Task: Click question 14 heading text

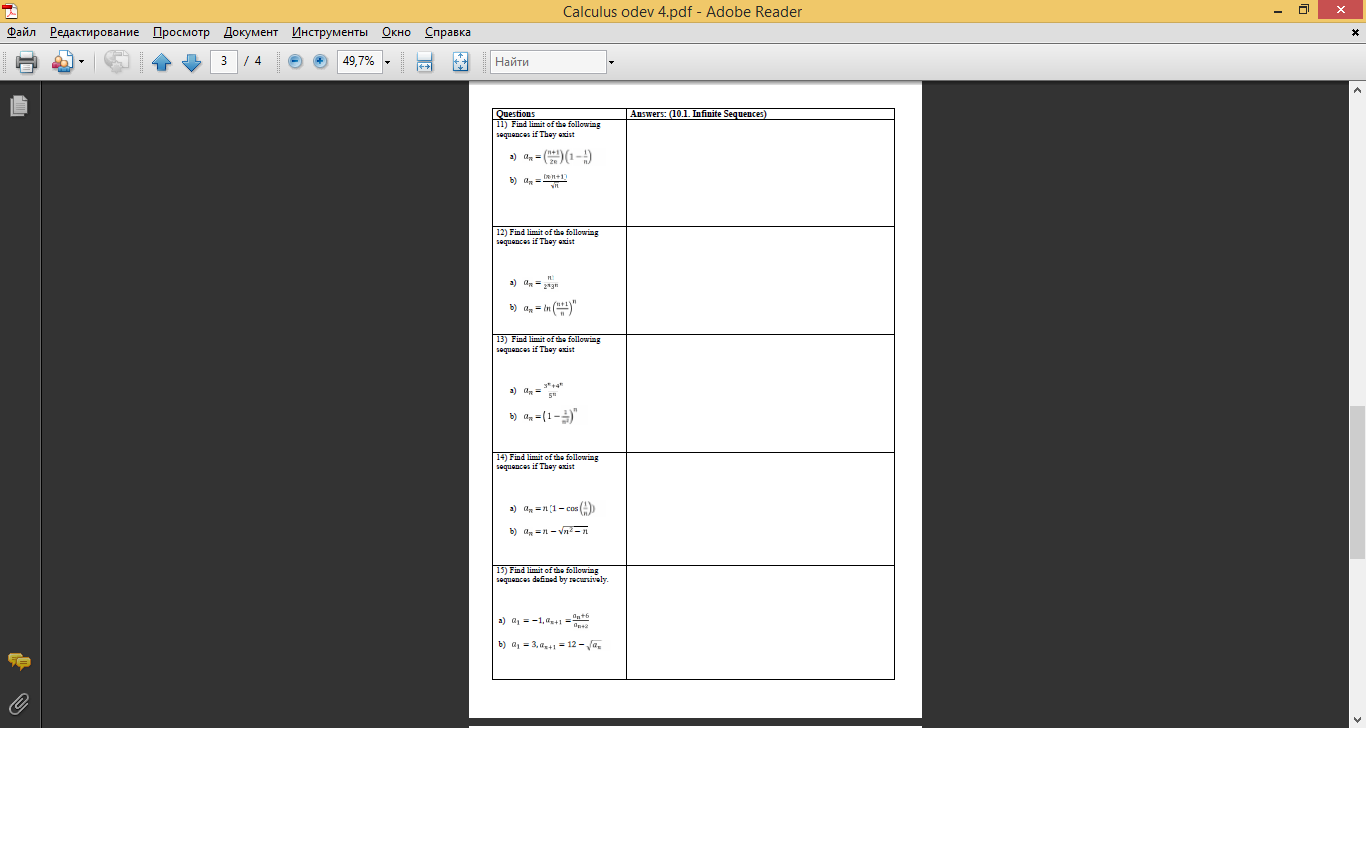Action: coord(547,462)
